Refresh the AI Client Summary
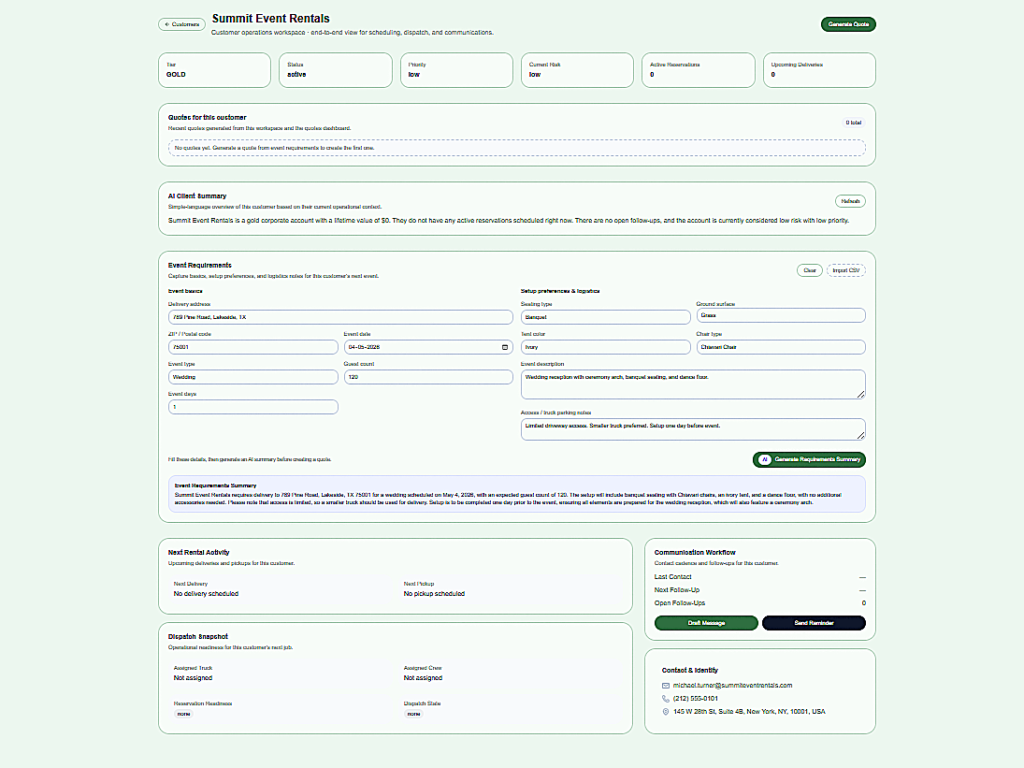 click(x=850, y=201)
